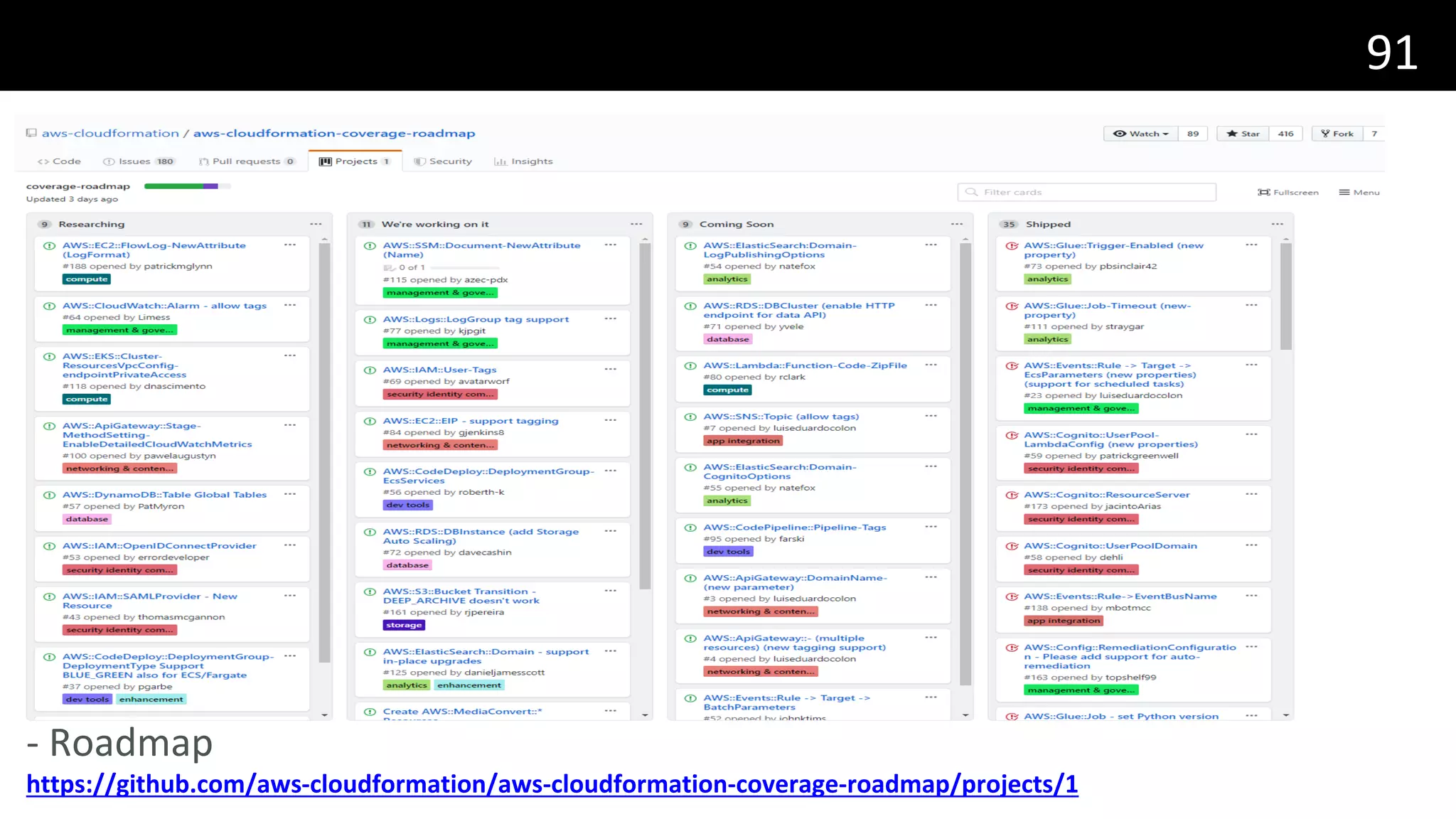Viewport: 1456px width, 819px height.
Task: Open card menu for AWS::SSM::Document-NewAttribute
Action: 611,245
